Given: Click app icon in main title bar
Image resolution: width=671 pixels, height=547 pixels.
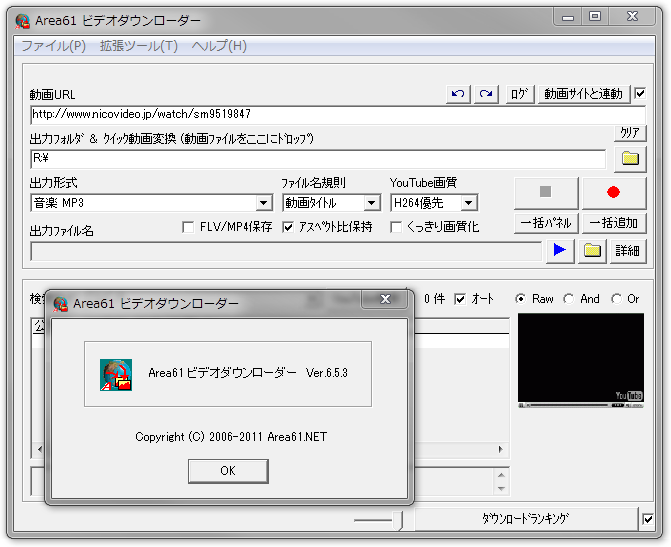Looking at the screenshot, I should pos(22,21).
